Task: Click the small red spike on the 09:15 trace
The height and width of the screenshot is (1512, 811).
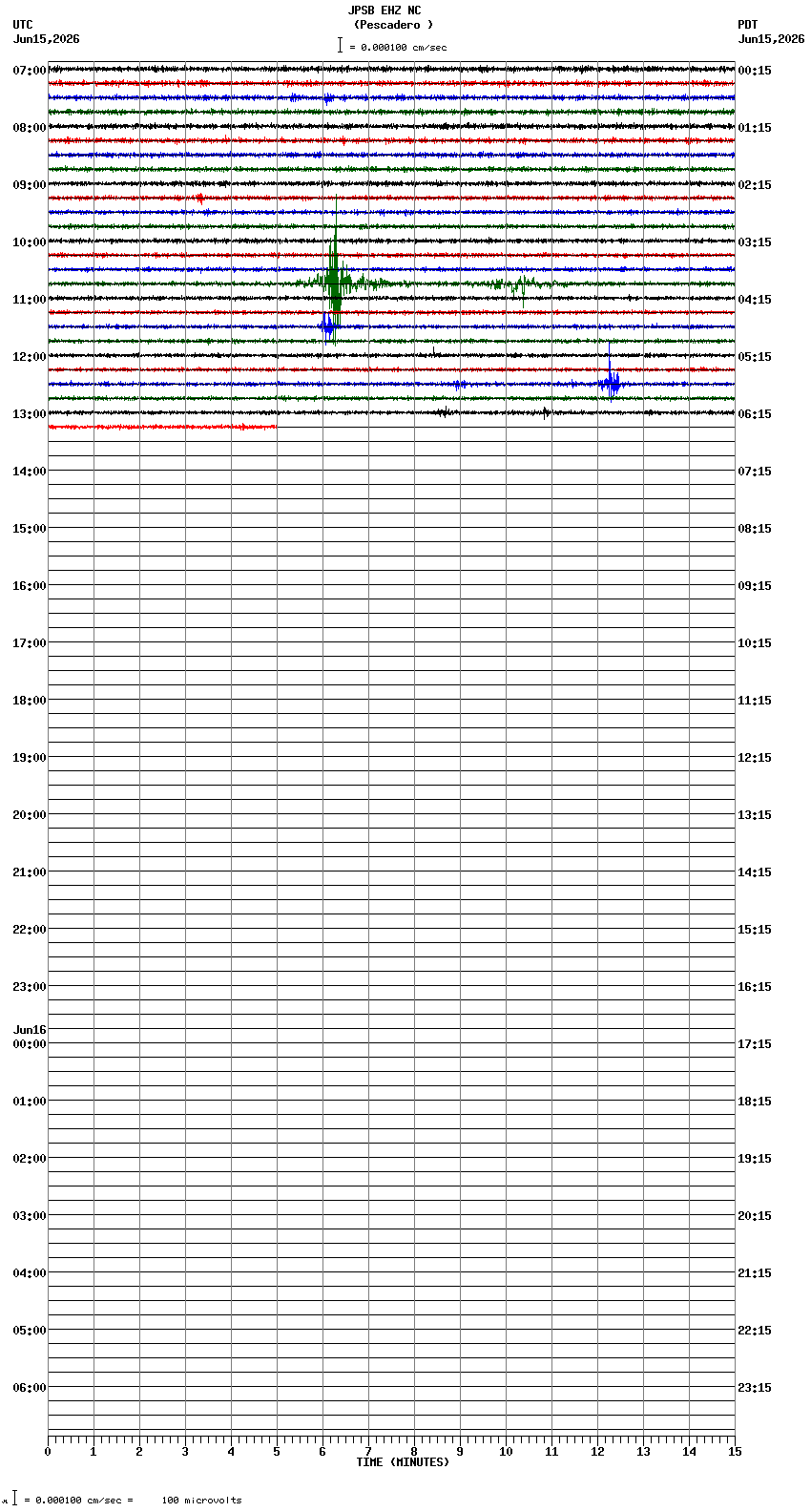Action: [199, 198]
